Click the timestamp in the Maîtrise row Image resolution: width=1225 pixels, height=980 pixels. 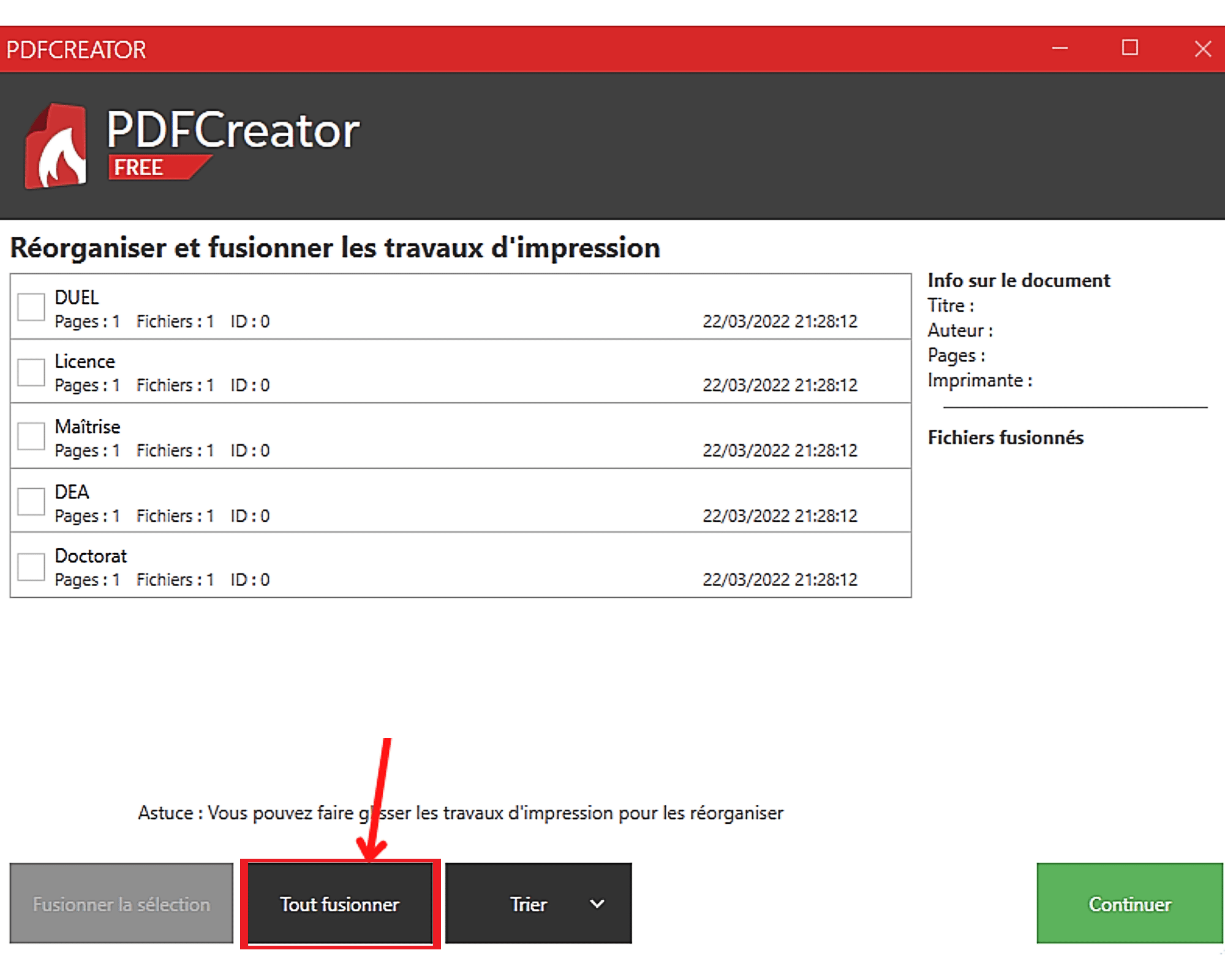coord(780,450)
